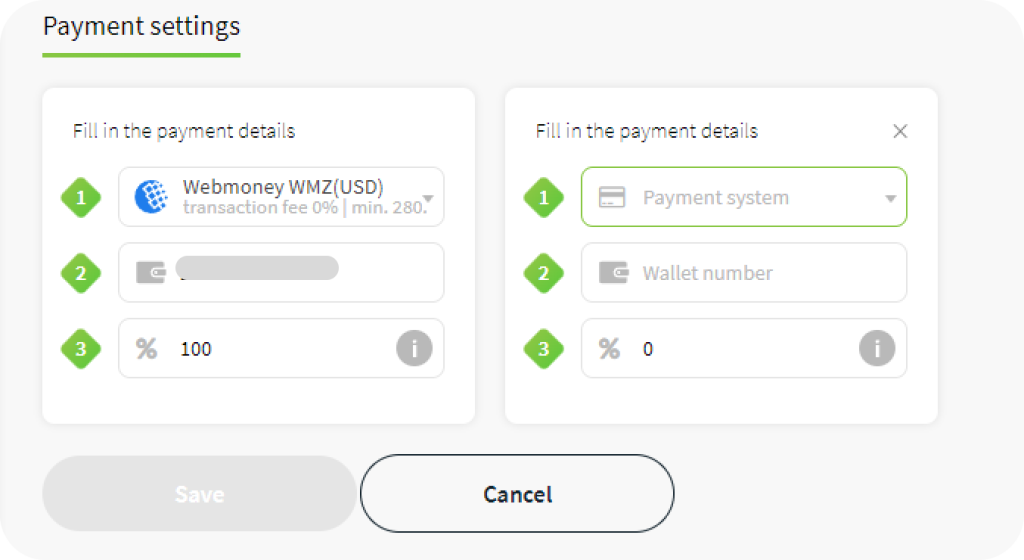The height and width of the screenshot is (560, 1024).
Task: Click percent symbol icon in right card
Action: click(x=609, y=349)
